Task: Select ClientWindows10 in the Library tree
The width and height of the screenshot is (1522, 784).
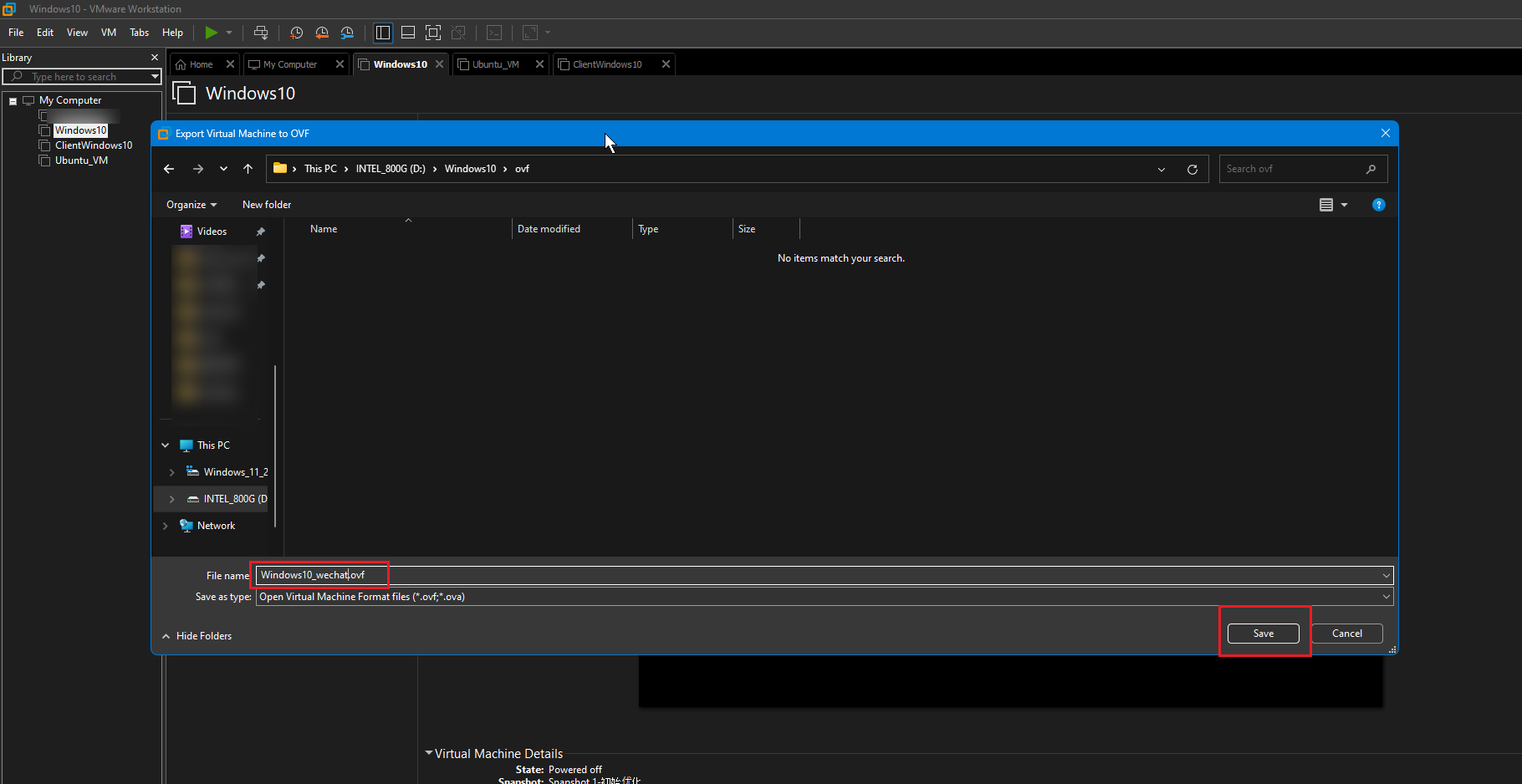Action: [x=94, y=145]
